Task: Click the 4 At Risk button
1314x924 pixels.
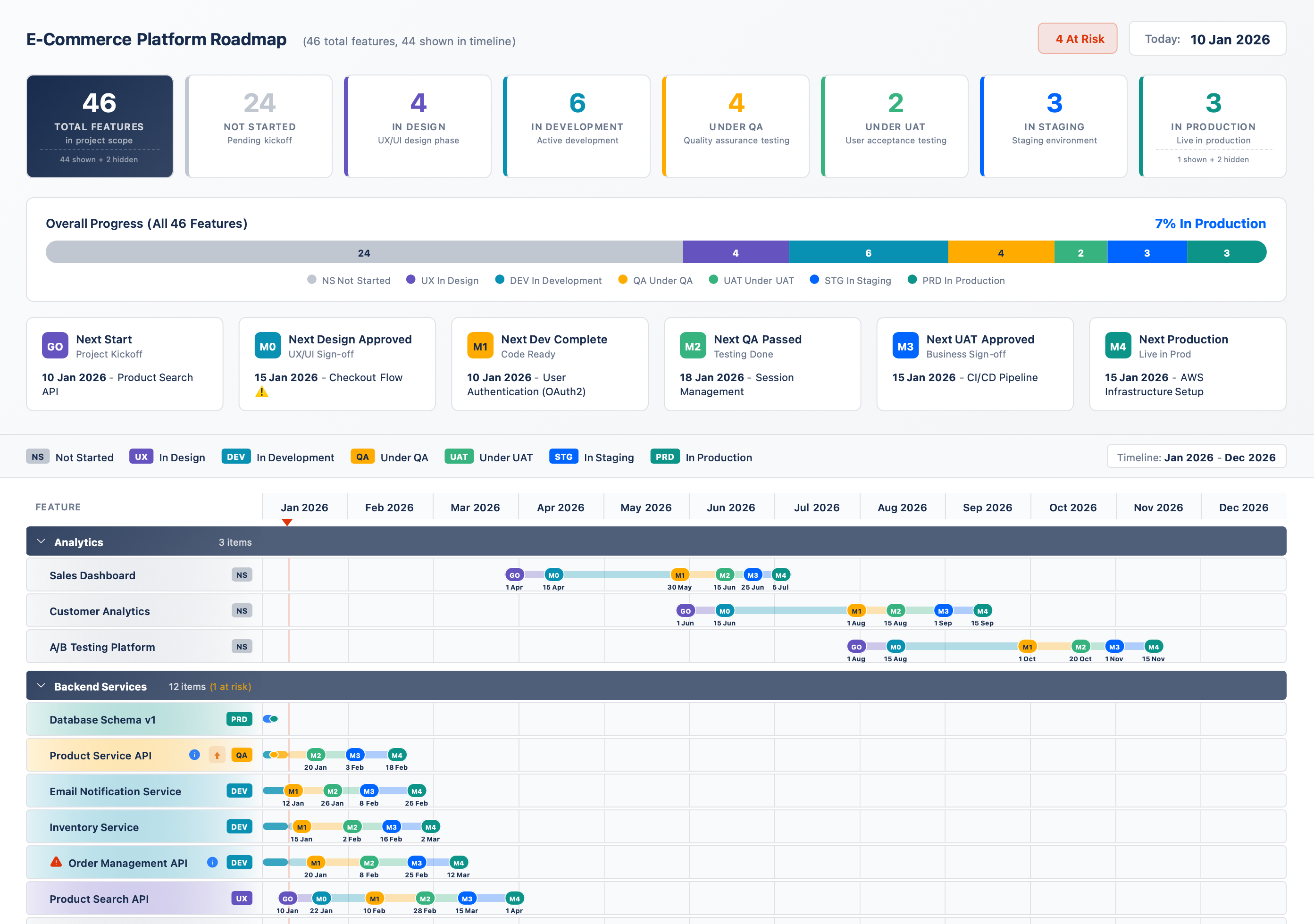Action: pyautogui.click(x=1078, y=38)
